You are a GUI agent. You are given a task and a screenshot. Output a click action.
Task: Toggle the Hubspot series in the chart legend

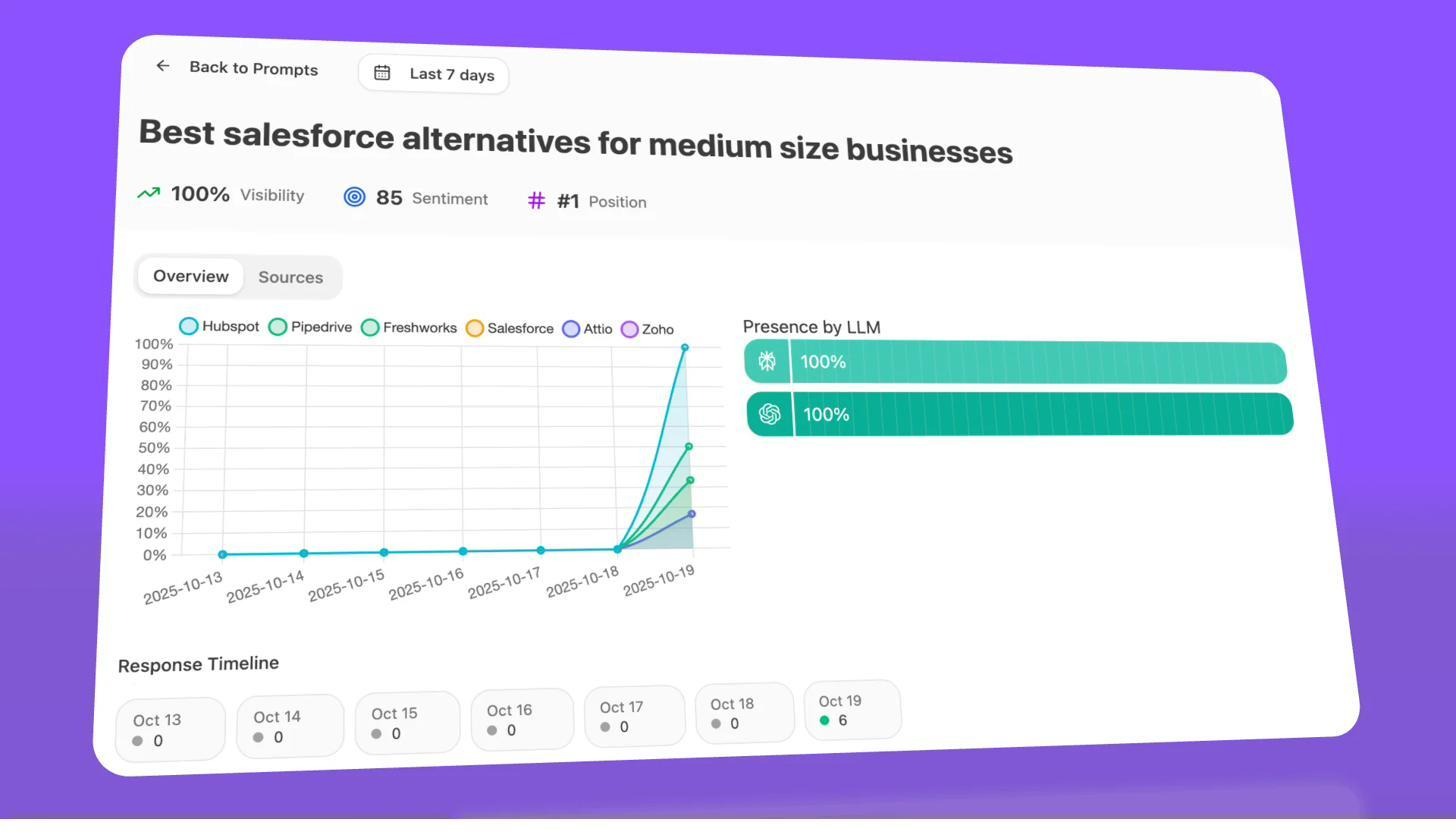click(x=218, y=327)
